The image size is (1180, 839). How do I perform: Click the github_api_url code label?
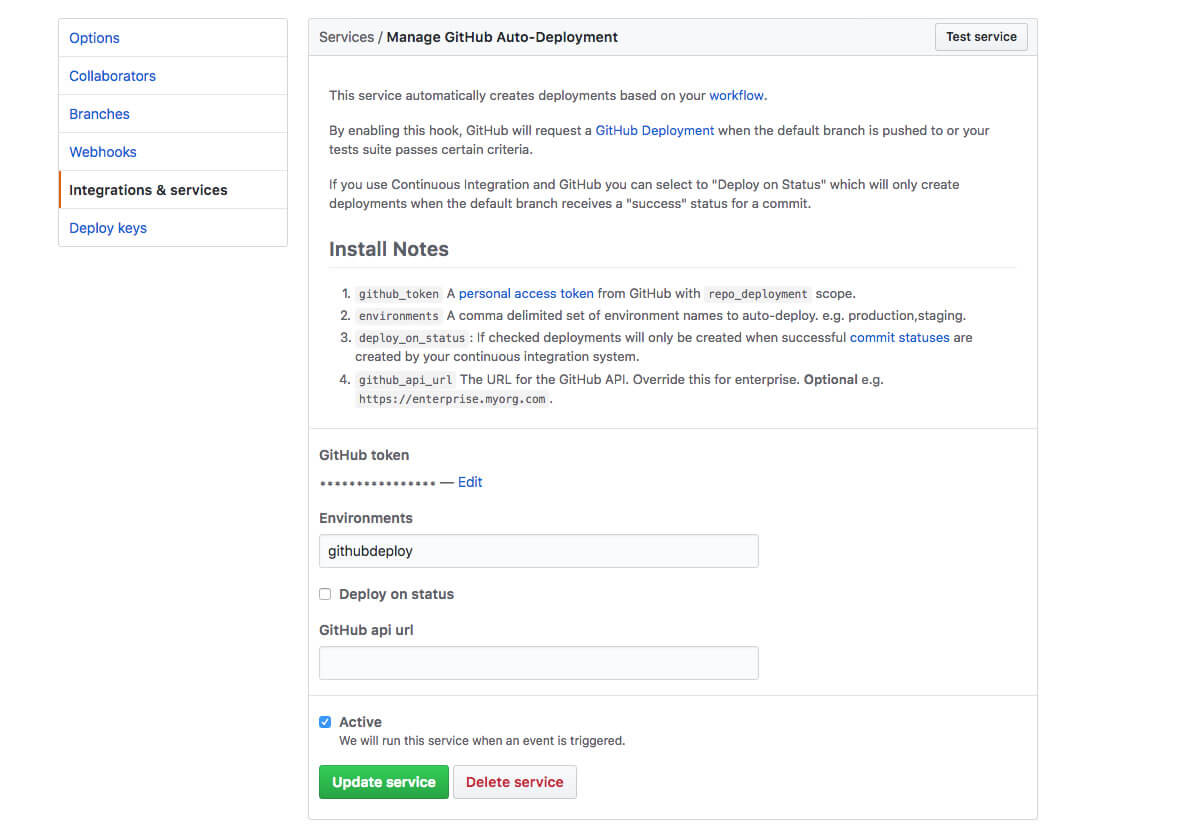[406, 380]
